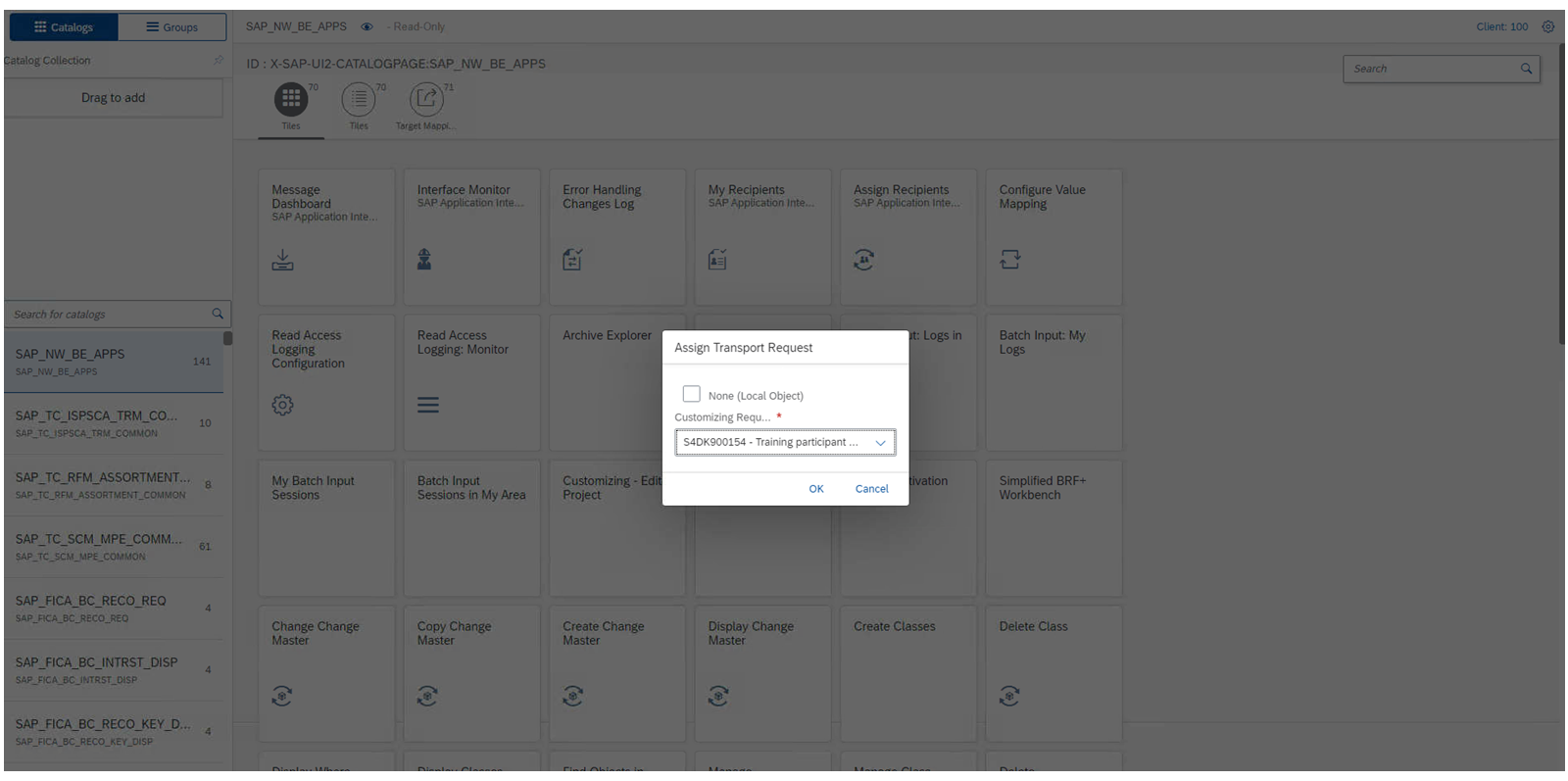Click the Client: 100 label

point(1501,27)
